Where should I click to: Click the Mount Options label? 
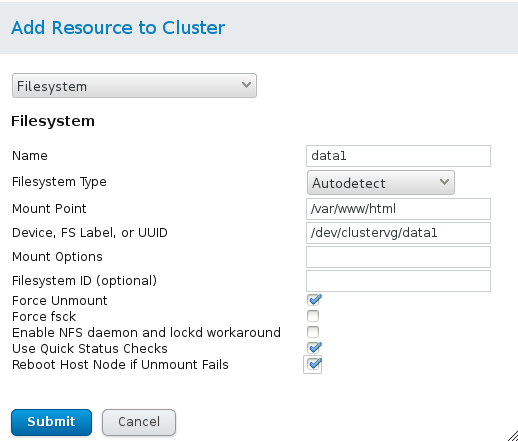[57, 257]
